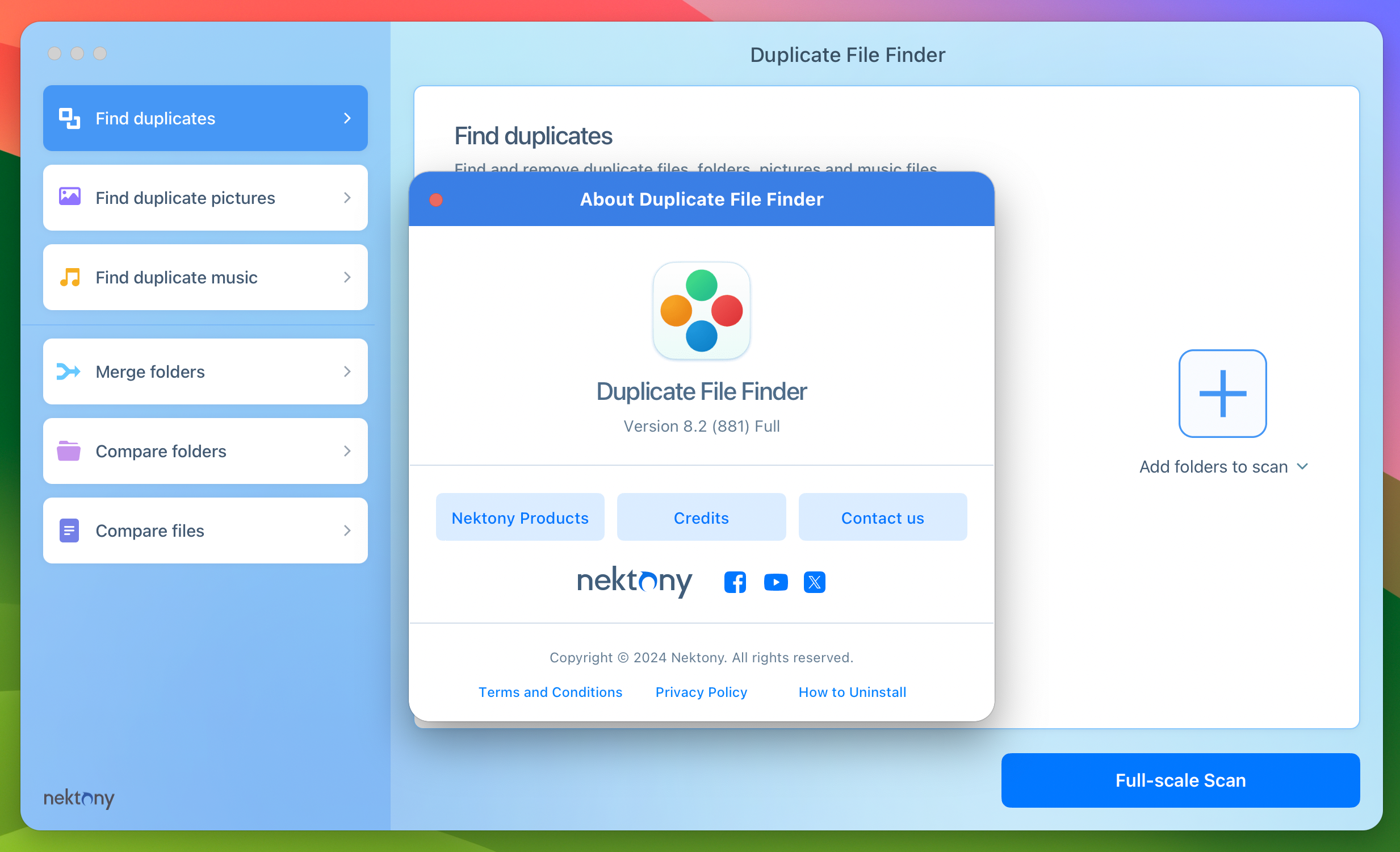Click the Nektony Products button
Screen dimensions: 1400x852
point(520,518)
